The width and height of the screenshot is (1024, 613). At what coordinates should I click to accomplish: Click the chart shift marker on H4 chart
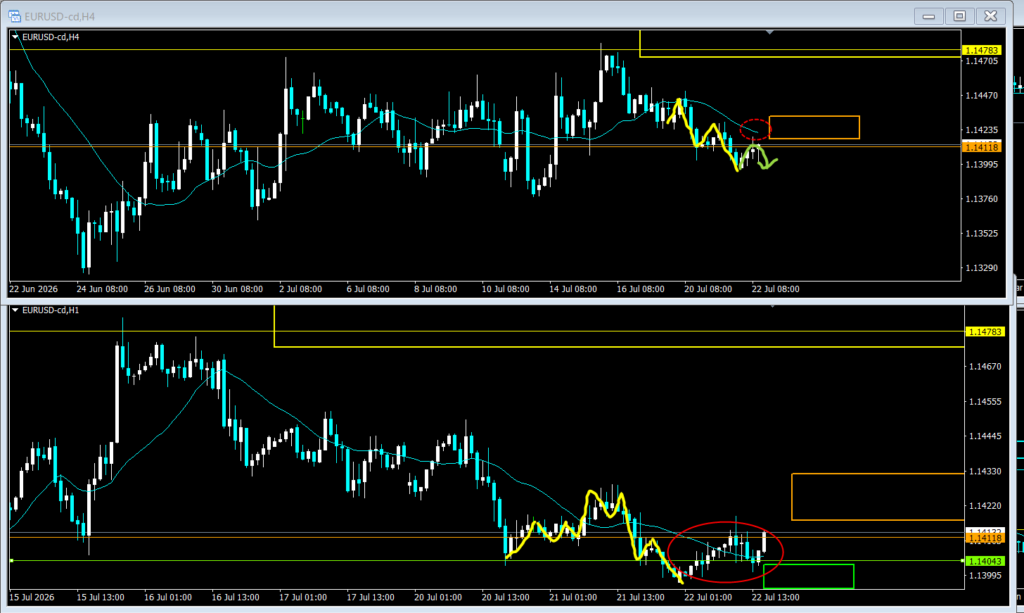[770, 32]
